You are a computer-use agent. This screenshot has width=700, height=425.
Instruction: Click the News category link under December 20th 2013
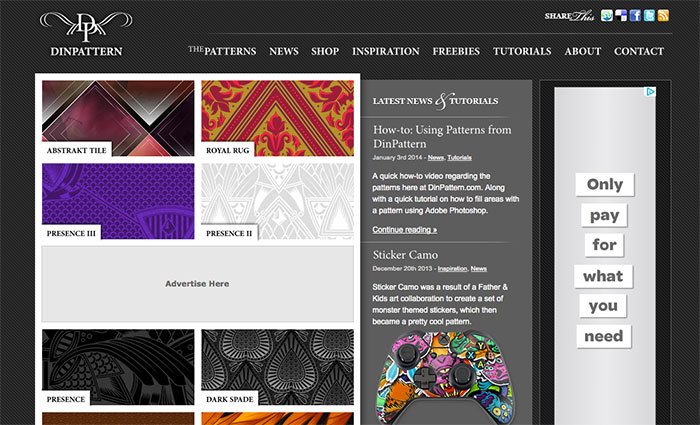tap(479, 269)
